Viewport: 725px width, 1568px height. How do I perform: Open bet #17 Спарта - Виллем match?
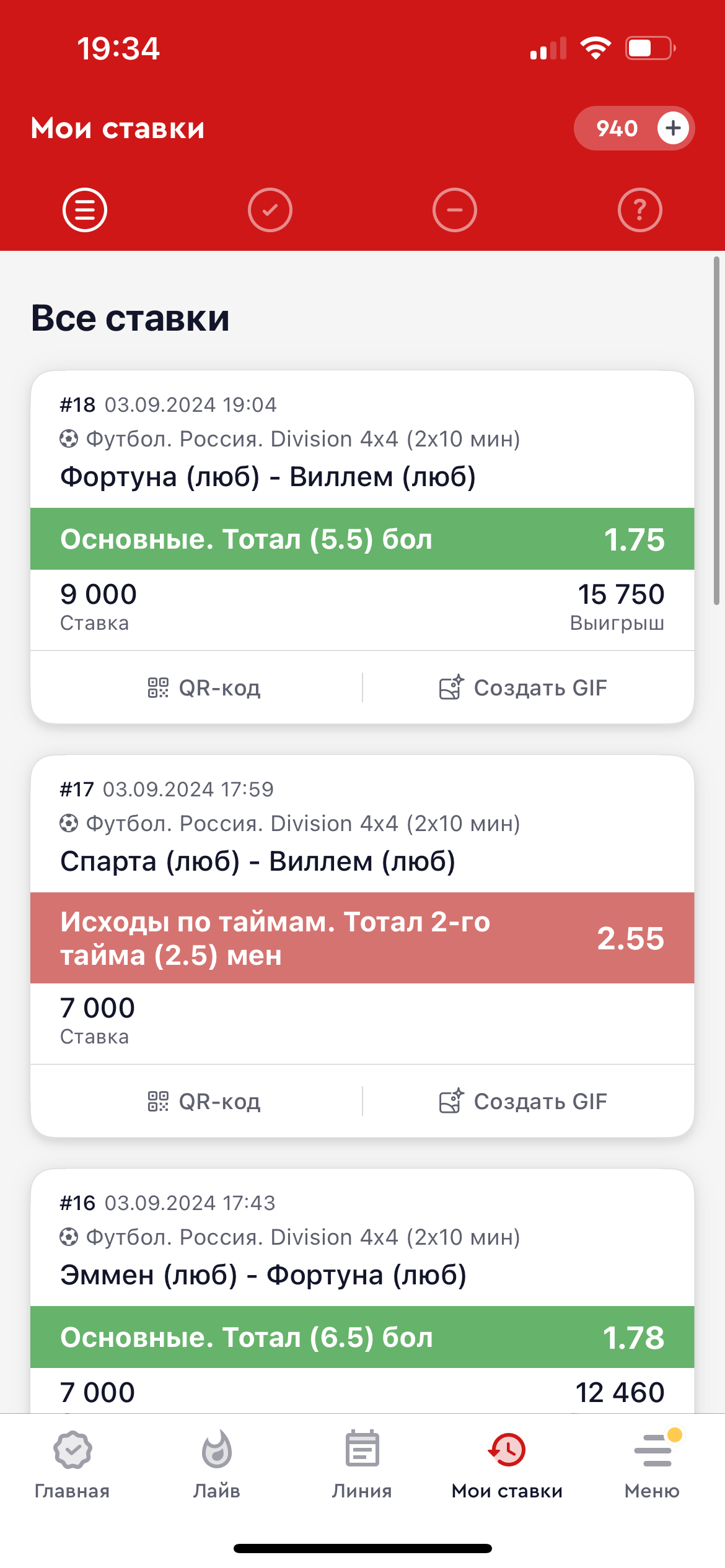[258, 862]
